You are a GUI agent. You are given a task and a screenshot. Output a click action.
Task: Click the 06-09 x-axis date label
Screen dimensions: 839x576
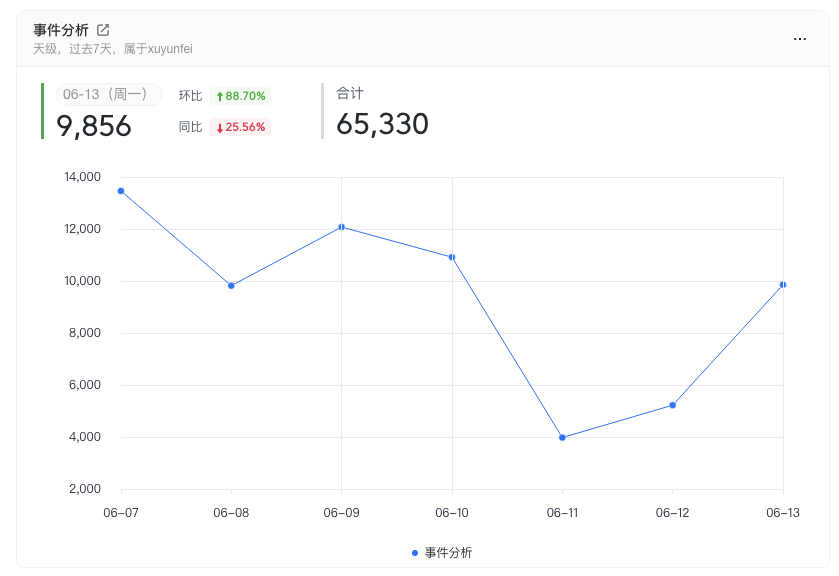pos(341,513)
